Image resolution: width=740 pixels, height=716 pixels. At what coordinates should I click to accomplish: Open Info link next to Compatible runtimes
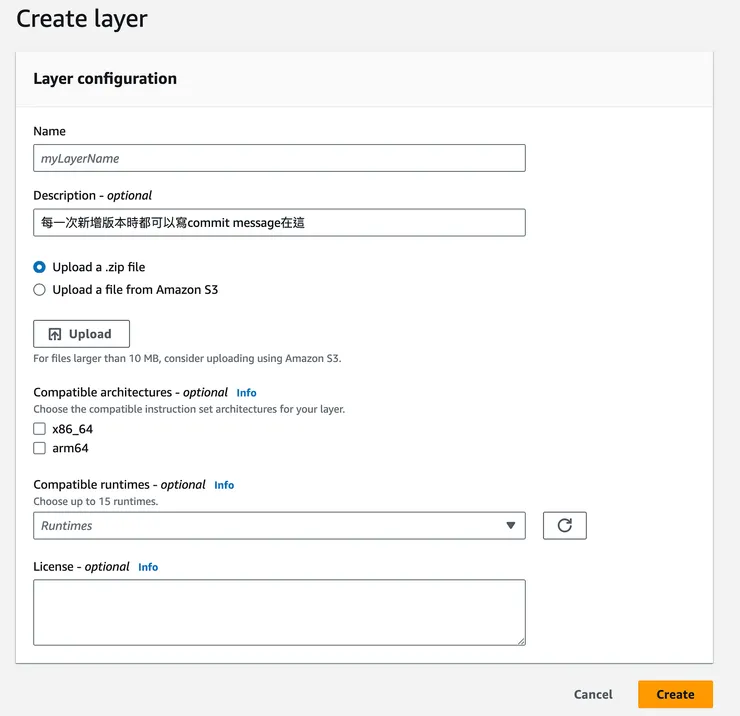click(x=224, y=485)
